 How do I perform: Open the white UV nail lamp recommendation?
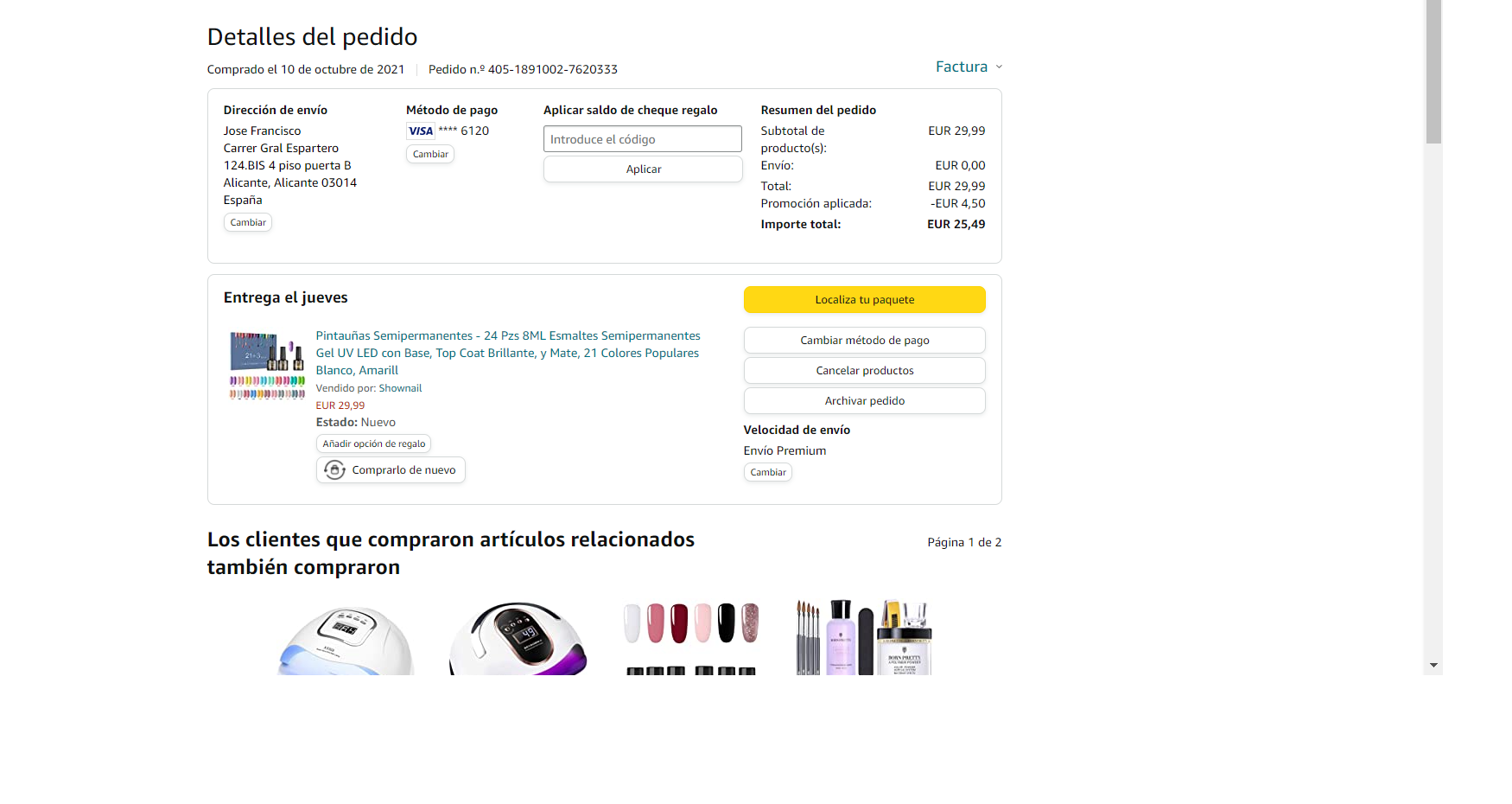[x=346, y=638]
